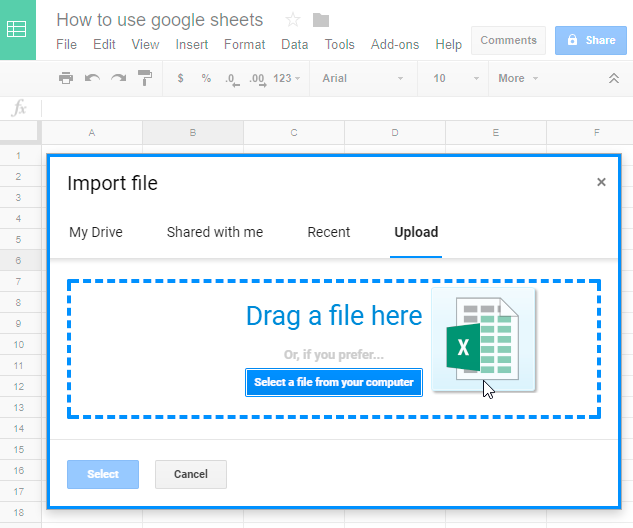This screenshot has width=633, height=528.
Task: Select column E header
Action: coord(496,132)
